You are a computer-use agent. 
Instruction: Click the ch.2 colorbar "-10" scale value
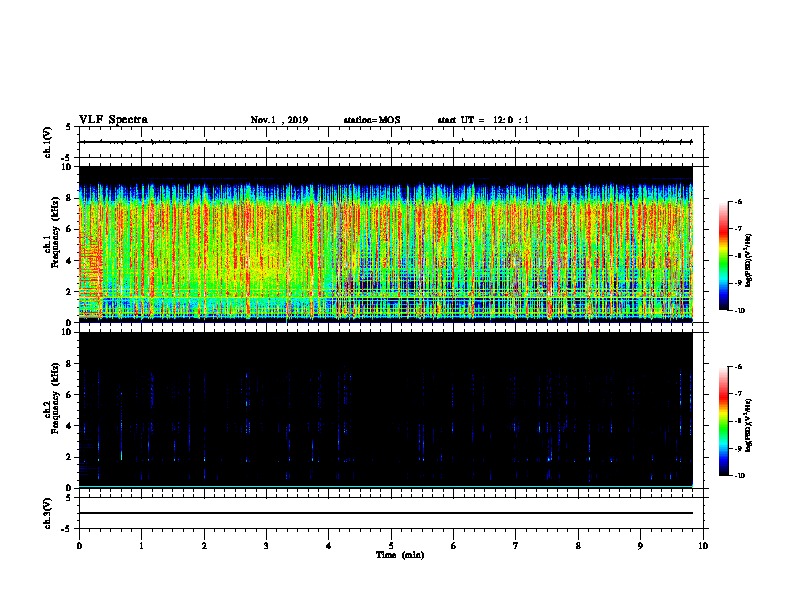(x=739, y=476)
